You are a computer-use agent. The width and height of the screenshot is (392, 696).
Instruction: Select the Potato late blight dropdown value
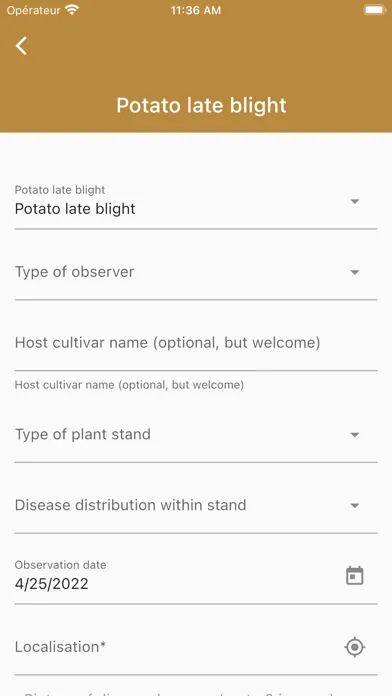pyautogui.click(x=75, y=209)
